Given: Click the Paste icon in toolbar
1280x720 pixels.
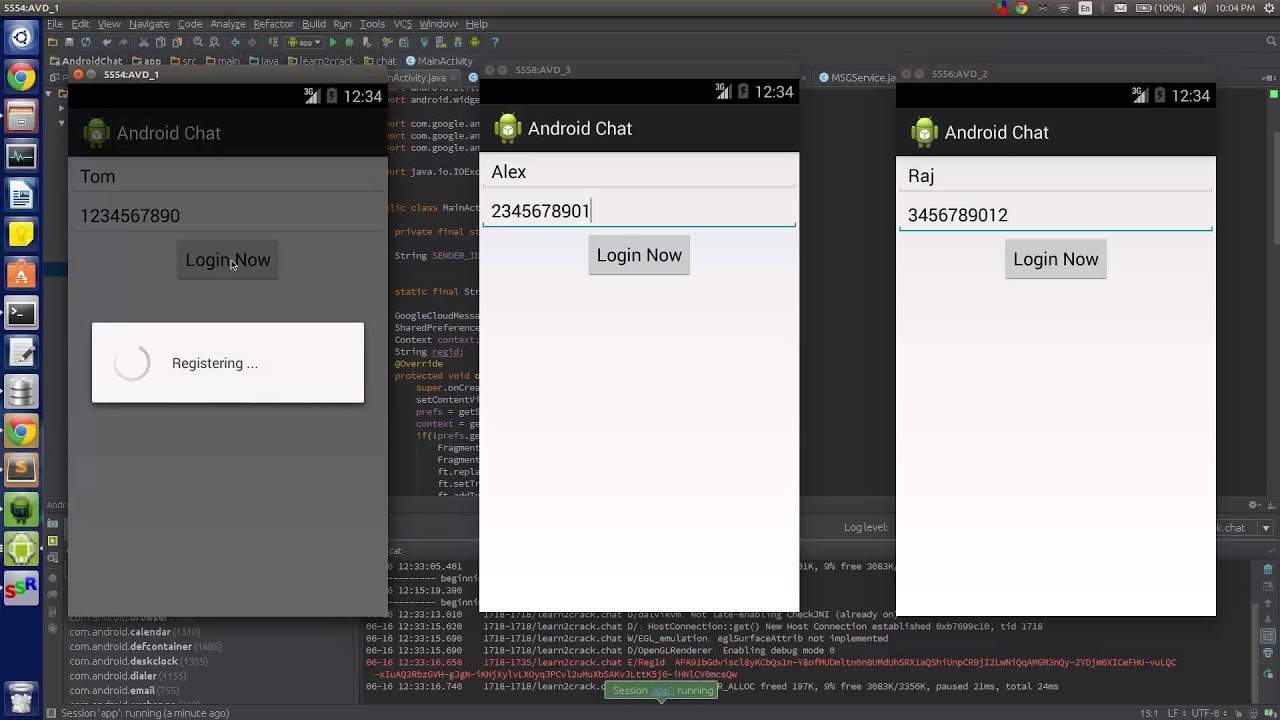Looking at the screenshot, I should 177,42.
